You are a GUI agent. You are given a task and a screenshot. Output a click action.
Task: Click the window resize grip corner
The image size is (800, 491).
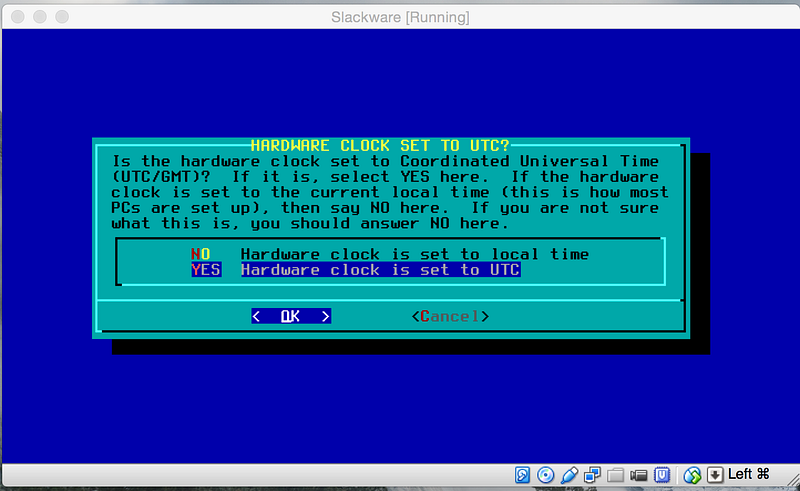[792, 480]
